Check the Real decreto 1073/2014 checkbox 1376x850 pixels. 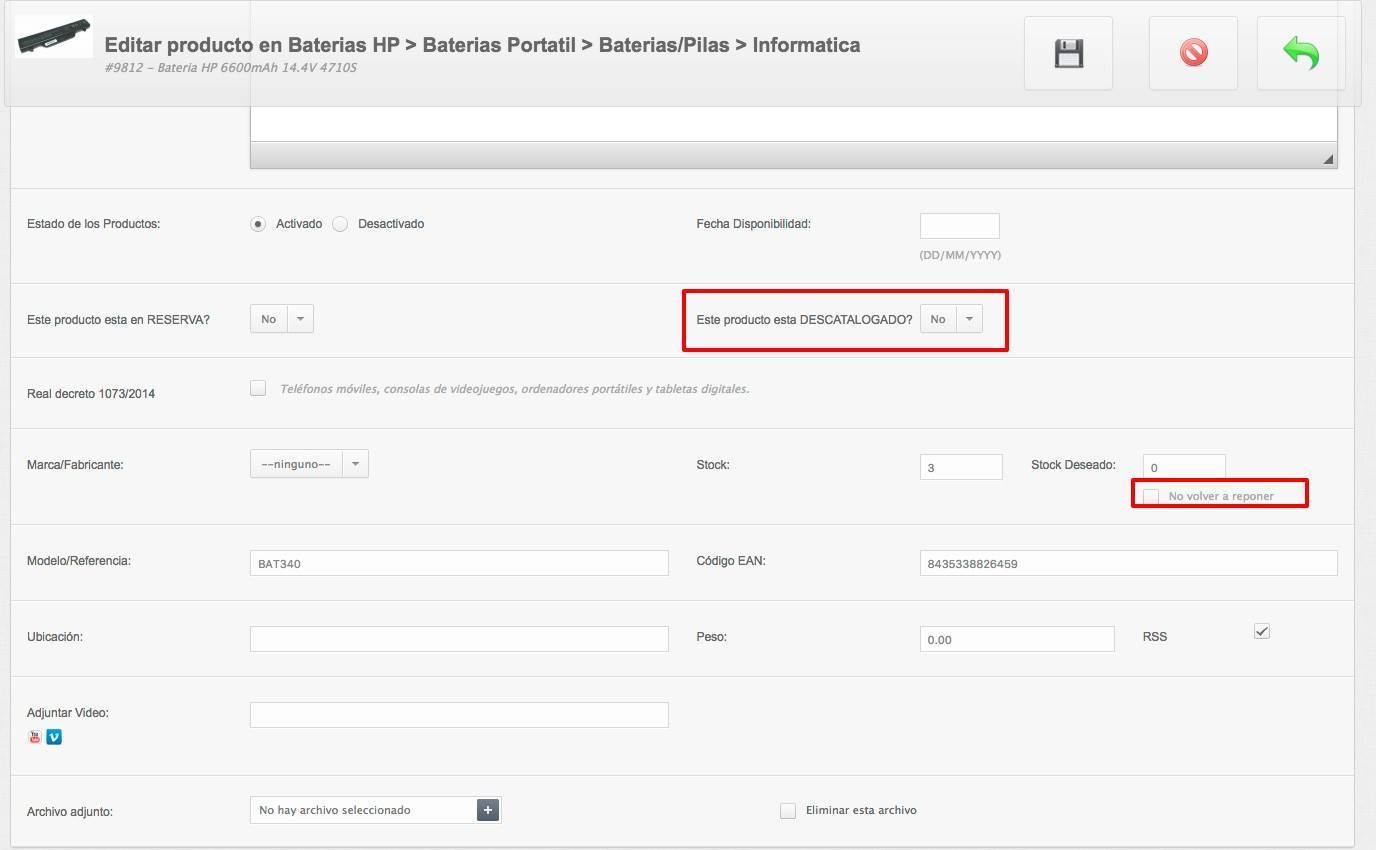click(258, 388)
